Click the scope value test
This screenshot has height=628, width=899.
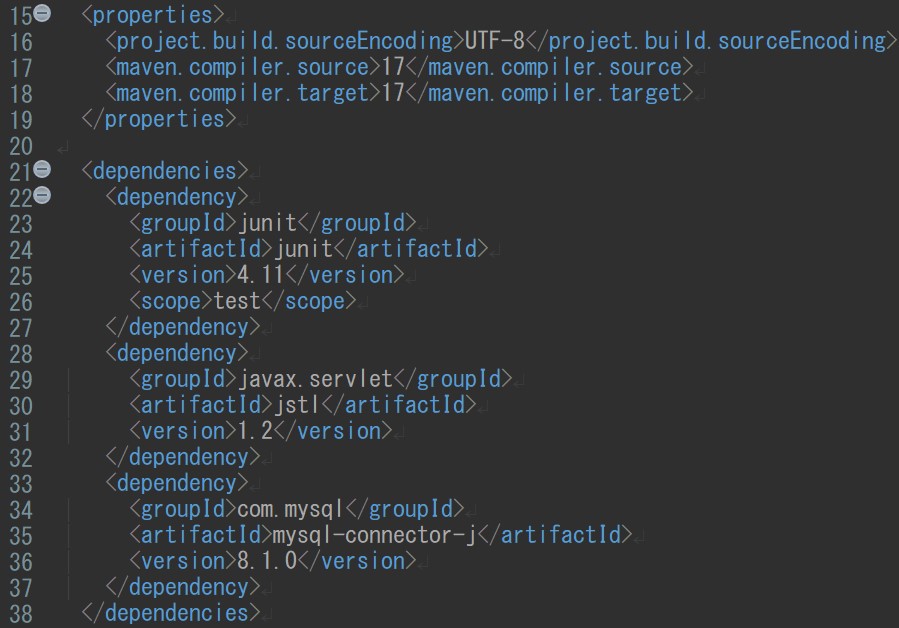(237, 301)
